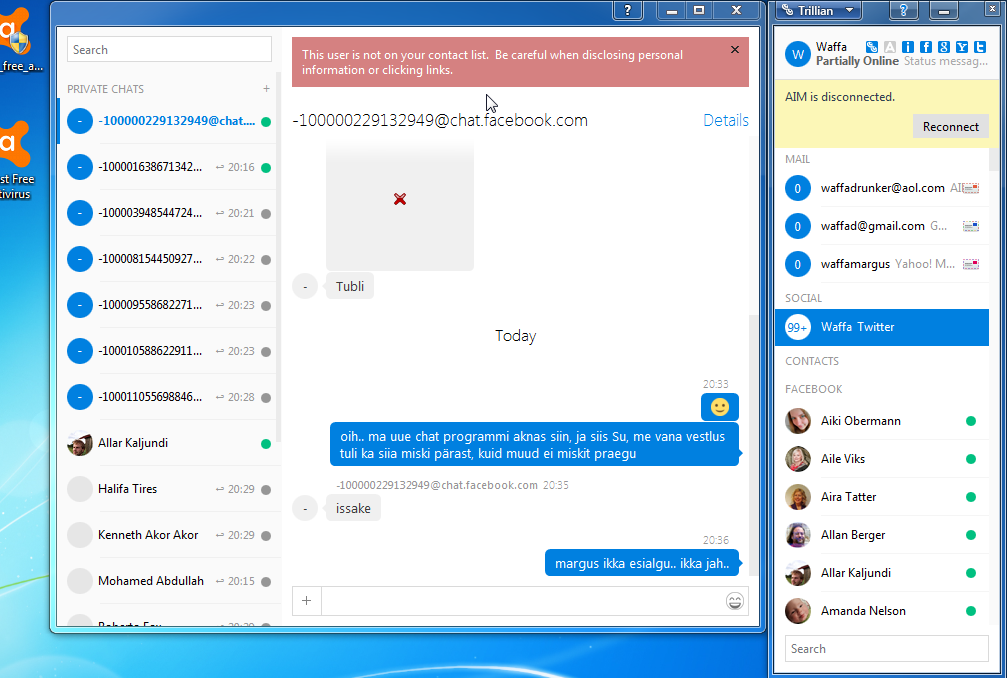Select Aira Tatter in the Facebook contacts

[882, 497]
